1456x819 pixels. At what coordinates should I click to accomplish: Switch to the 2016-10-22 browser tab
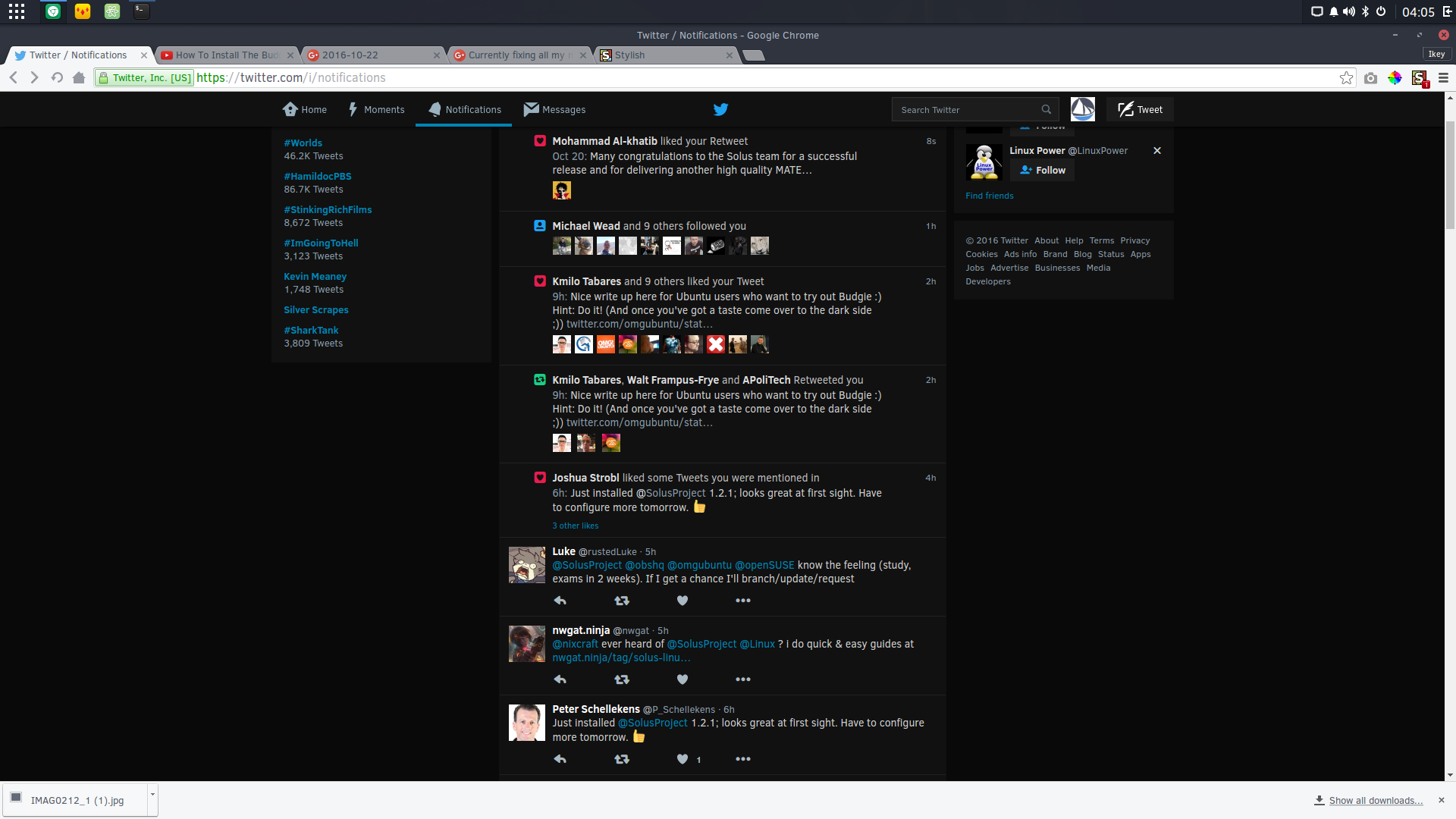click(373, 55)
